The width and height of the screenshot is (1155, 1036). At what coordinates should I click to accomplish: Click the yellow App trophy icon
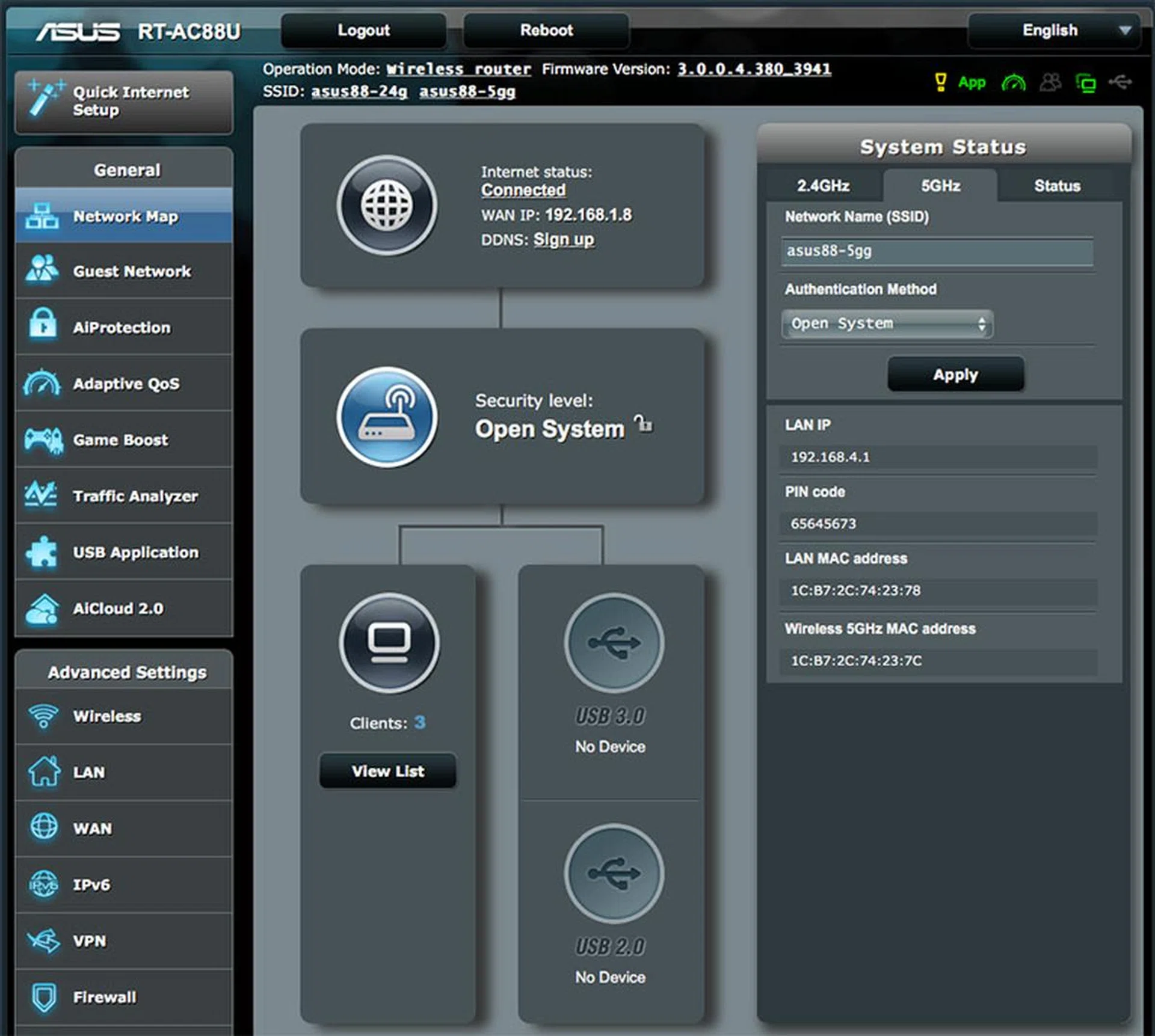[x=940, y=82]
